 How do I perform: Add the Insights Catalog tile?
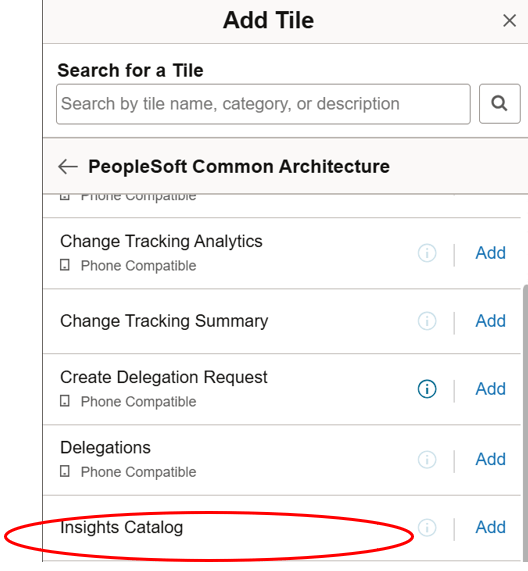pos(490,527)
